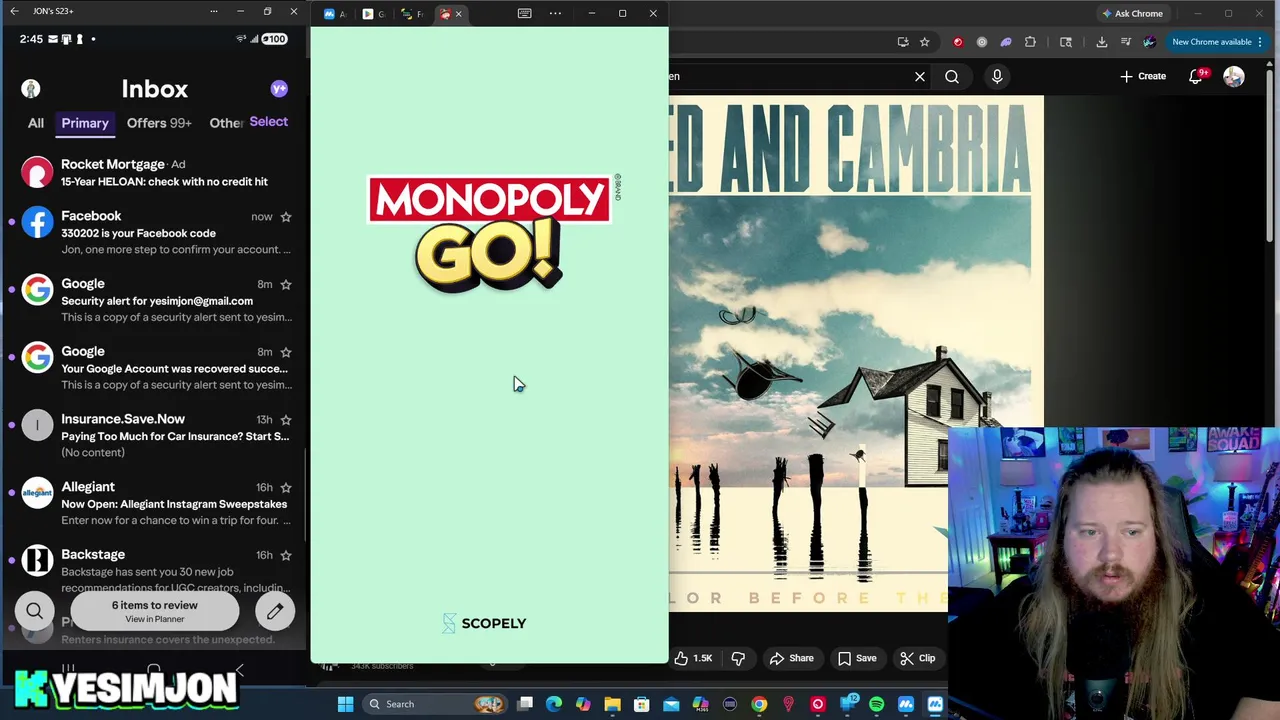Tap the mail search magnifier button
Viewport: 1280px width, 720px height.
35,610
